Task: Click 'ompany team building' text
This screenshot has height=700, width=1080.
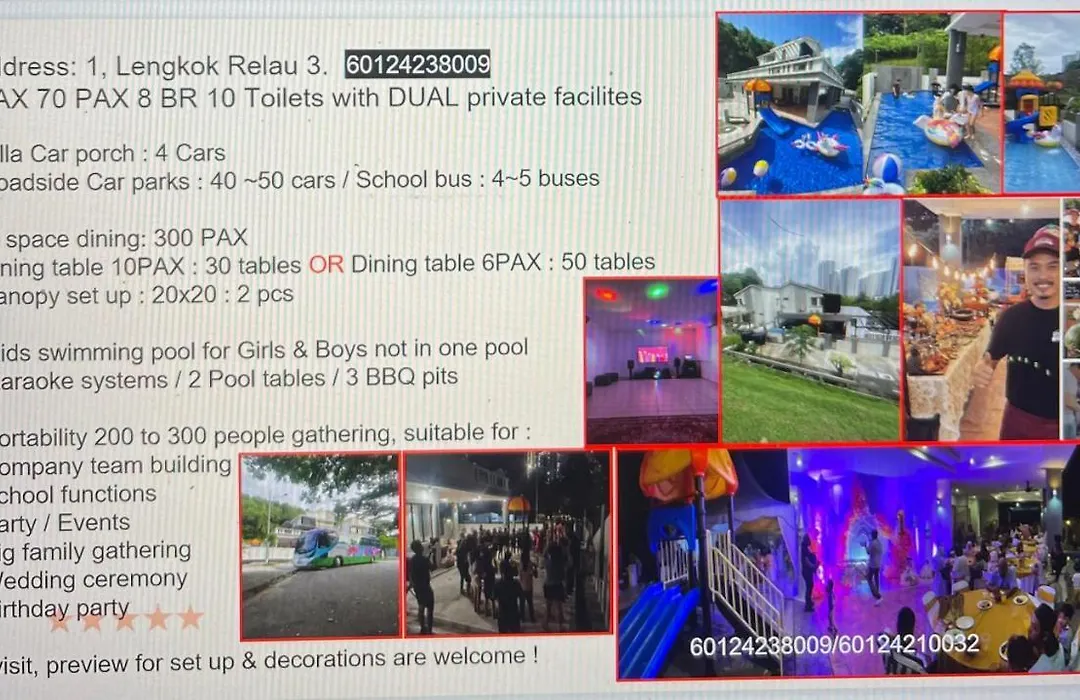Action: click(x=116, y=466)
